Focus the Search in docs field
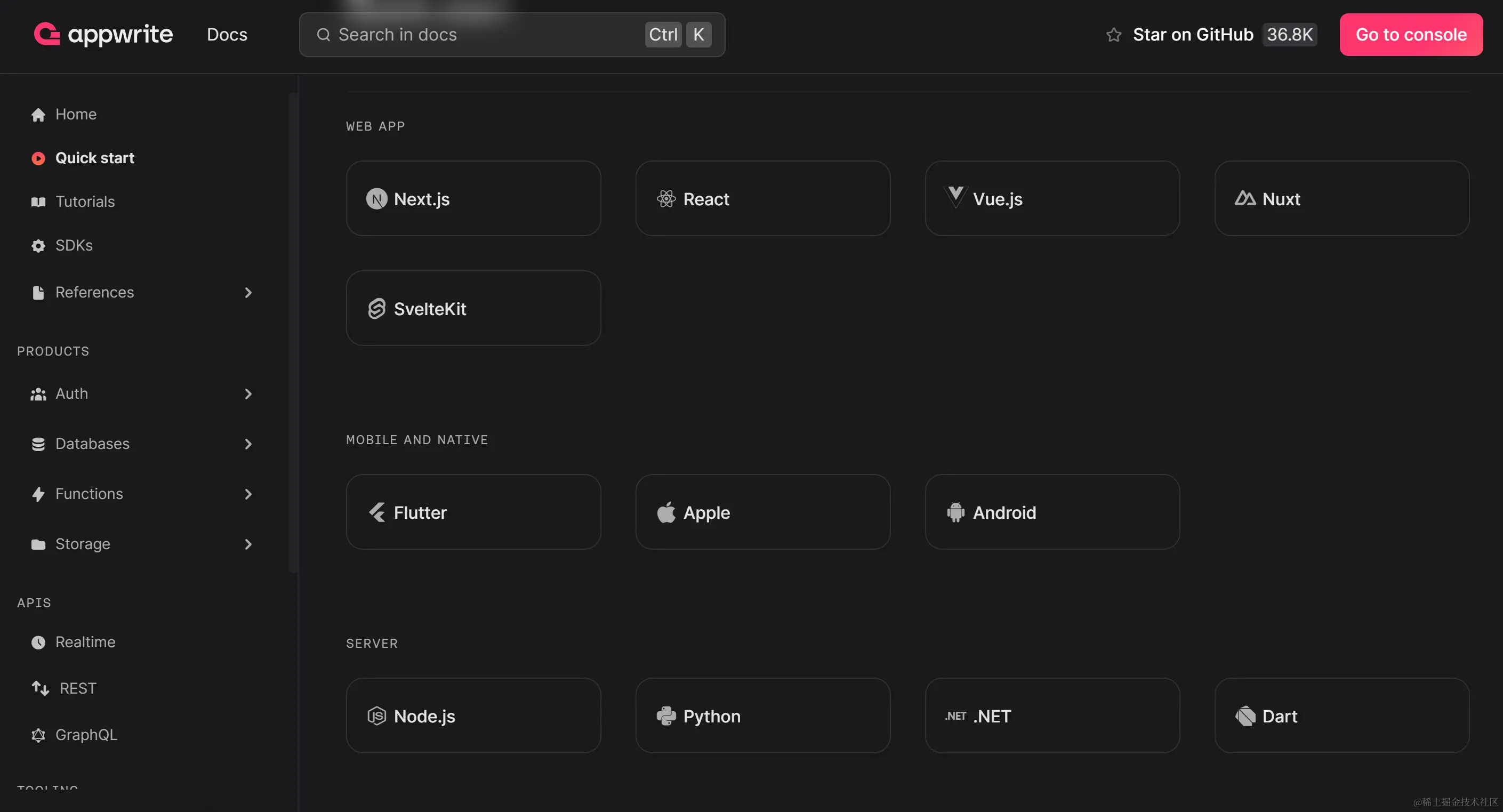 [x=484, y=35]
